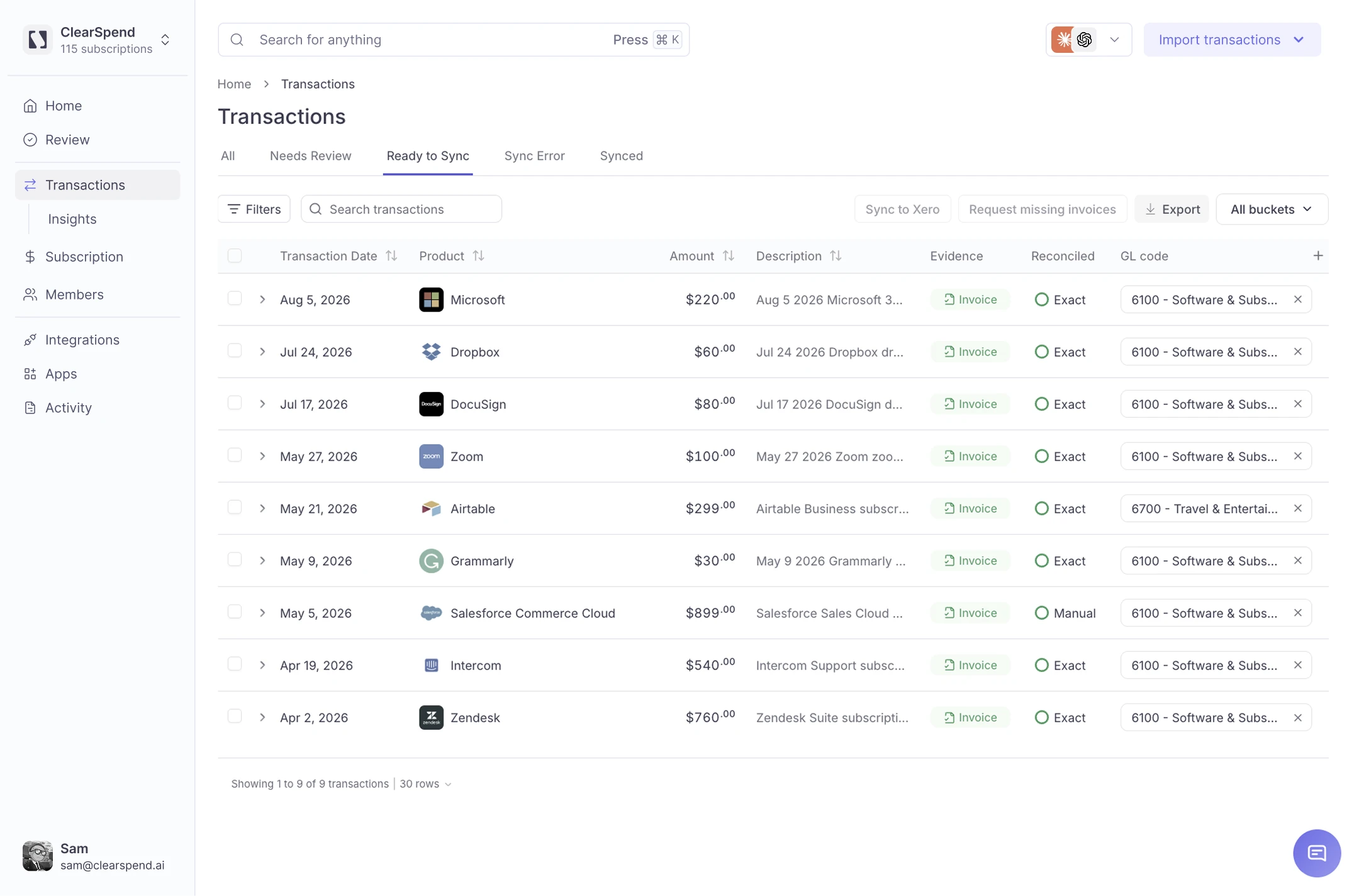Click Request missing invoices
The height and width of the screenshot is (896, 1359).
[1042, 209]
